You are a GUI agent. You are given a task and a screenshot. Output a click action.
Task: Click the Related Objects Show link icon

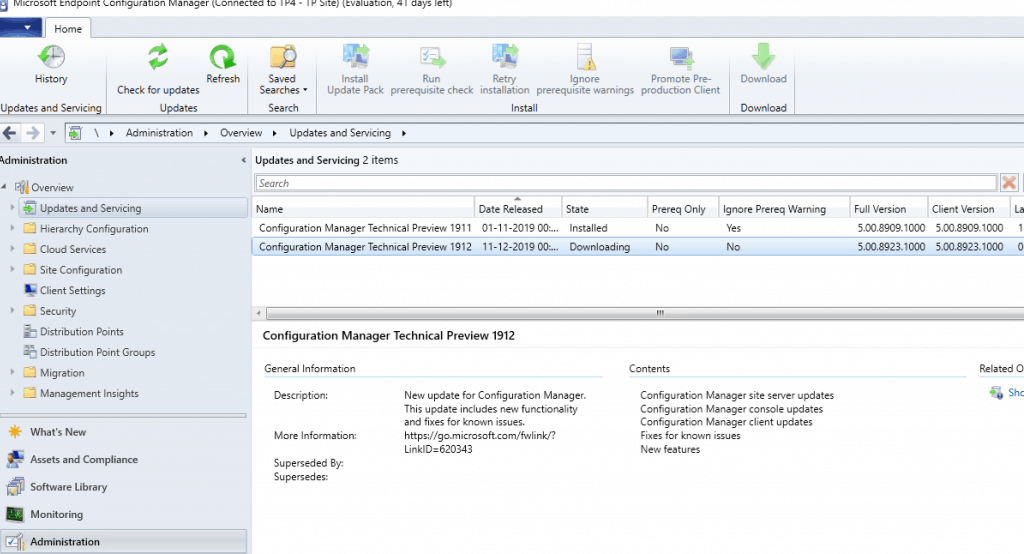997,393
